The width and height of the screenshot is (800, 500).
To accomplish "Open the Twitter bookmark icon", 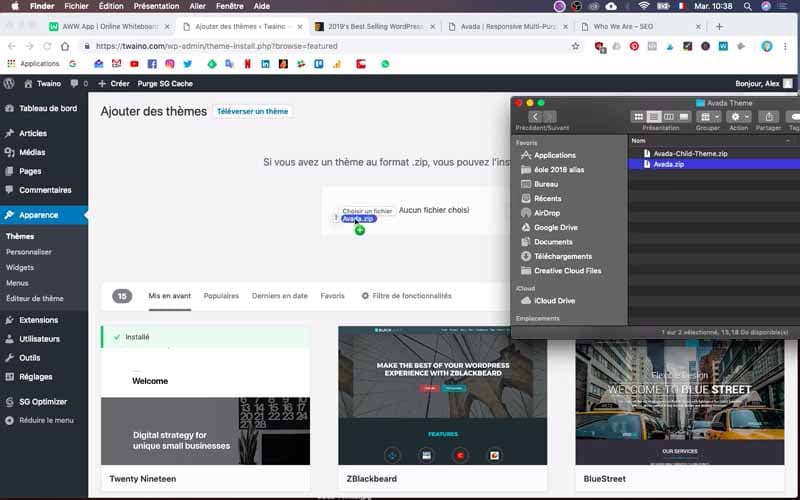I will (188, 64).
